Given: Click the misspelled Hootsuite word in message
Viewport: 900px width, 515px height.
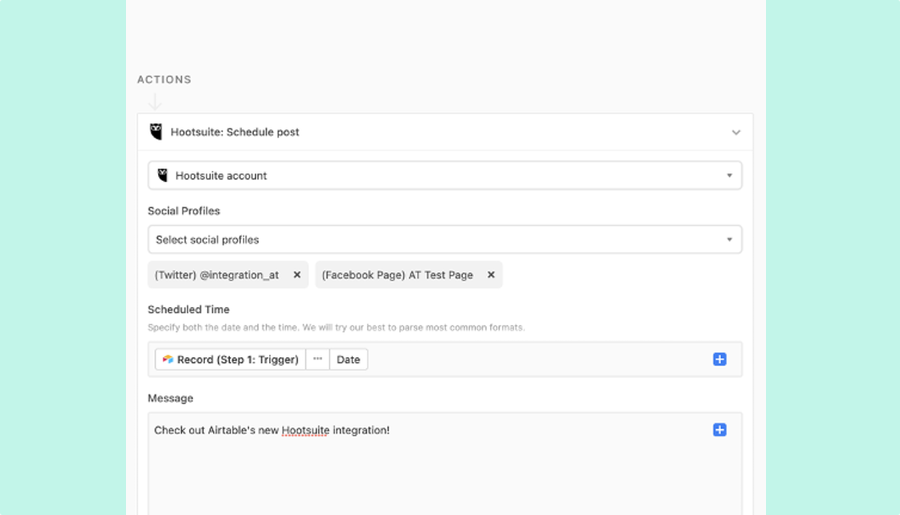Looking at the screenshot, I should pos(305,430).
